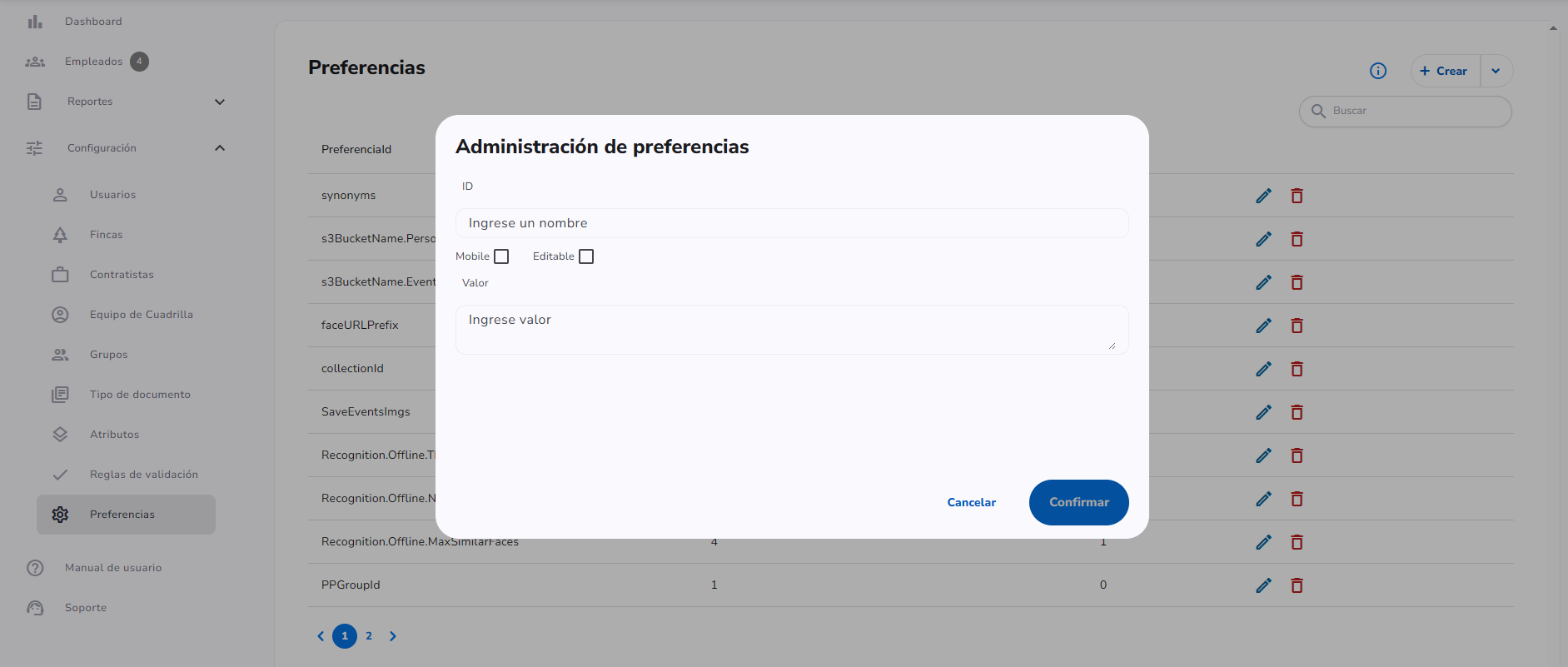
Task: Click the Confirmar button
Action: click(1079, 502)
